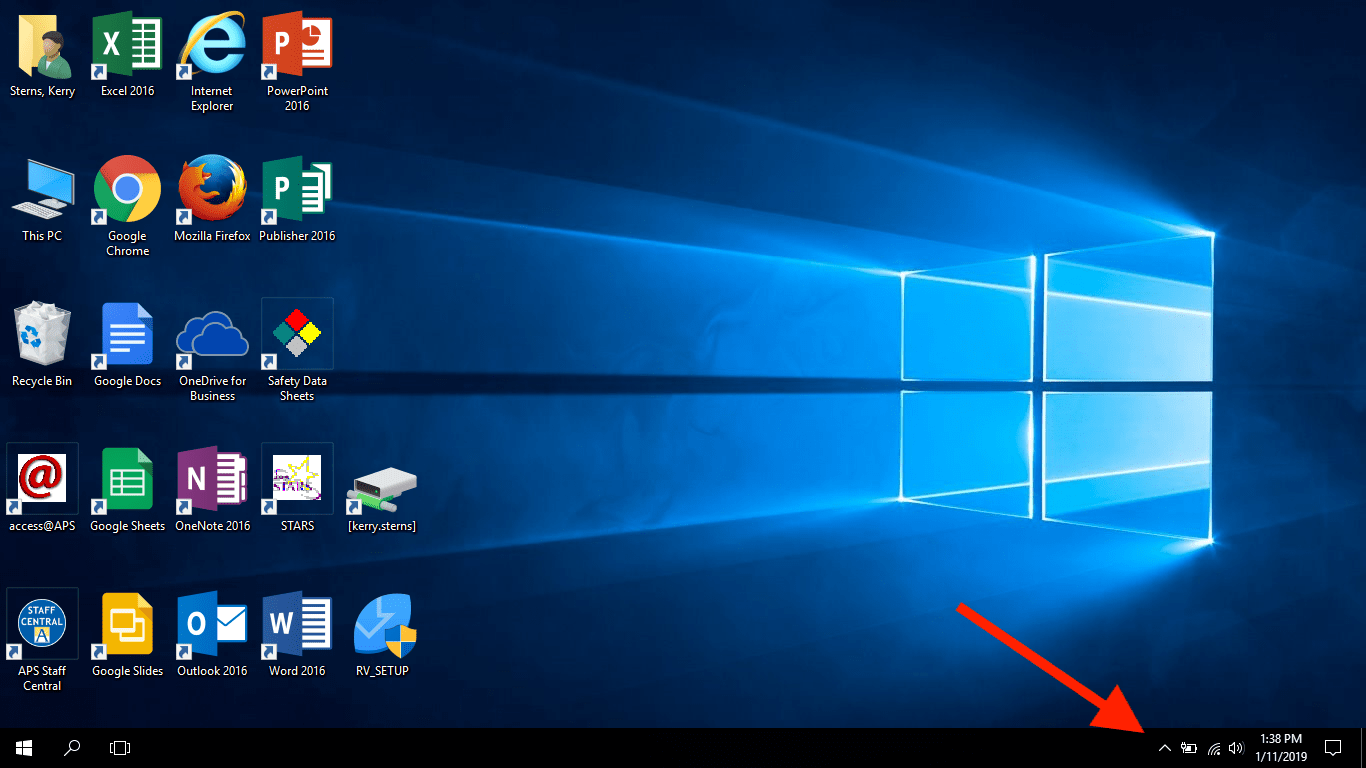Open APS Staff Central
Viewport: 1366px width, 768px height.
(x=40, y=623)
